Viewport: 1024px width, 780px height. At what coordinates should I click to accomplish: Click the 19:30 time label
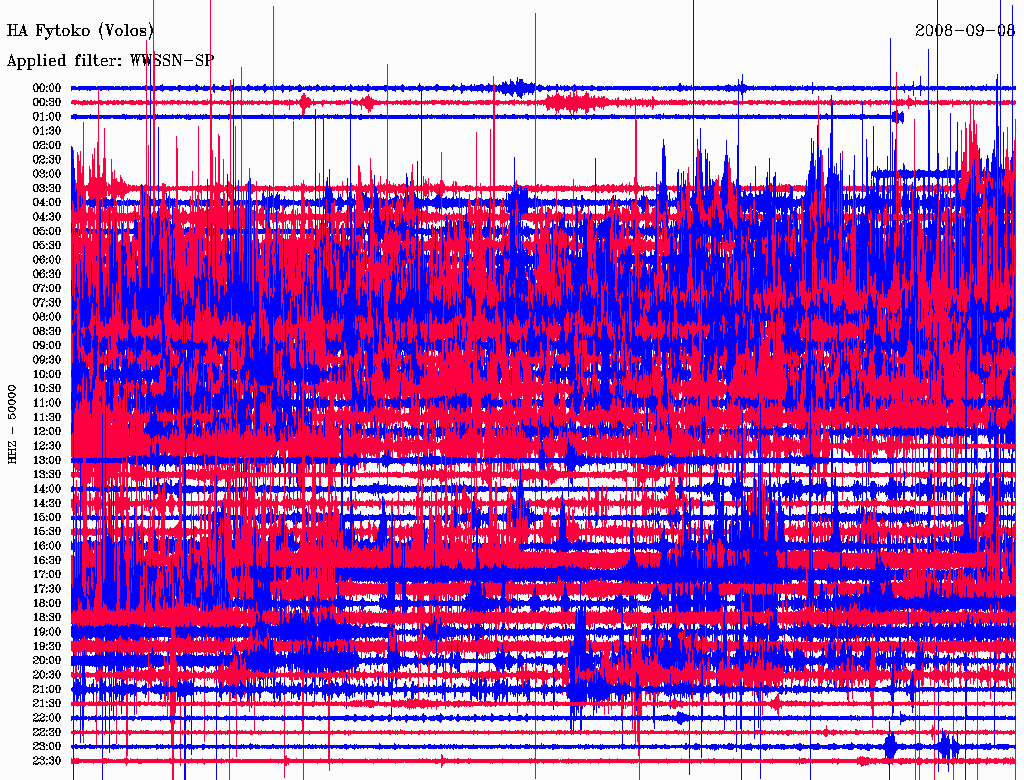47,646
